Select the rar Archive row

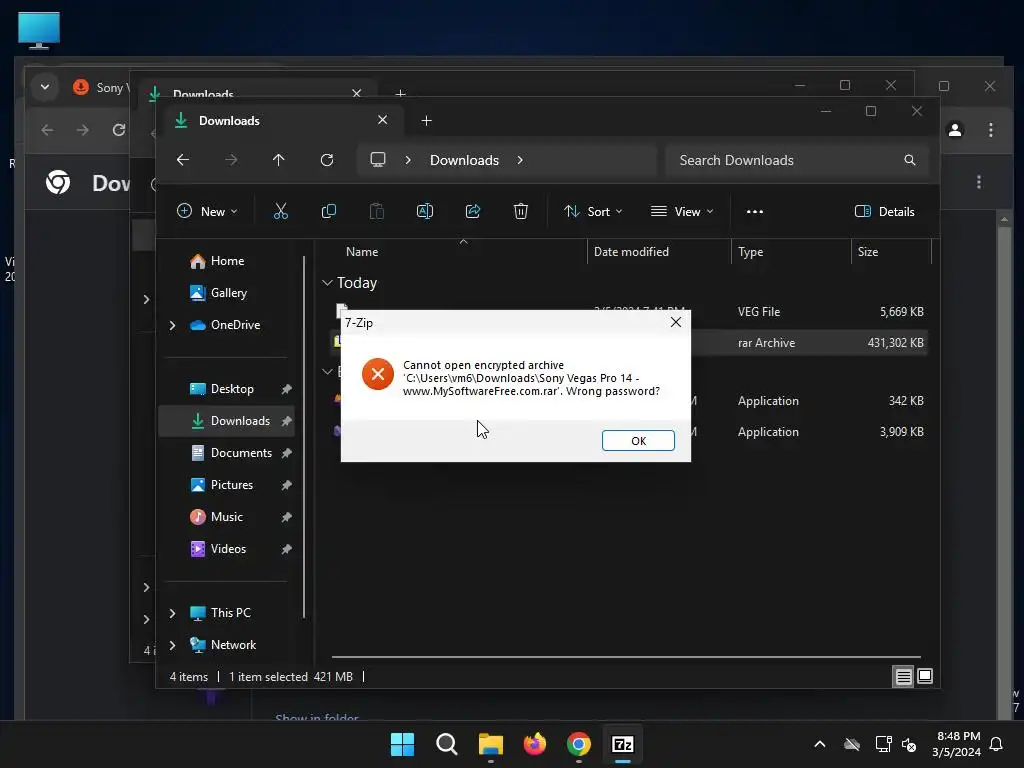pyautogui.click(x=630, y=343)
